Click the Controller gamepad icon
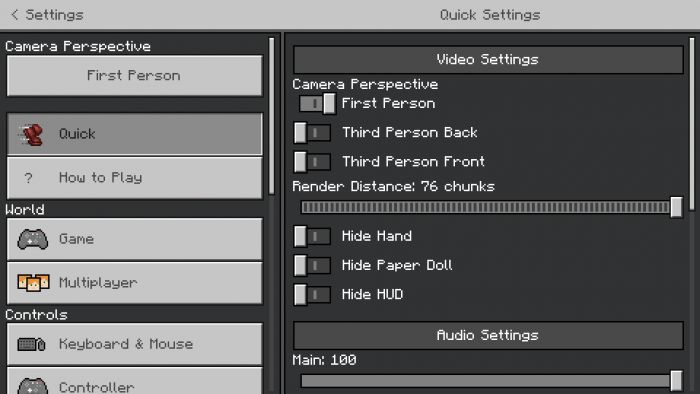700x394 pixels. pyautogui.click(x=33, y=386)
